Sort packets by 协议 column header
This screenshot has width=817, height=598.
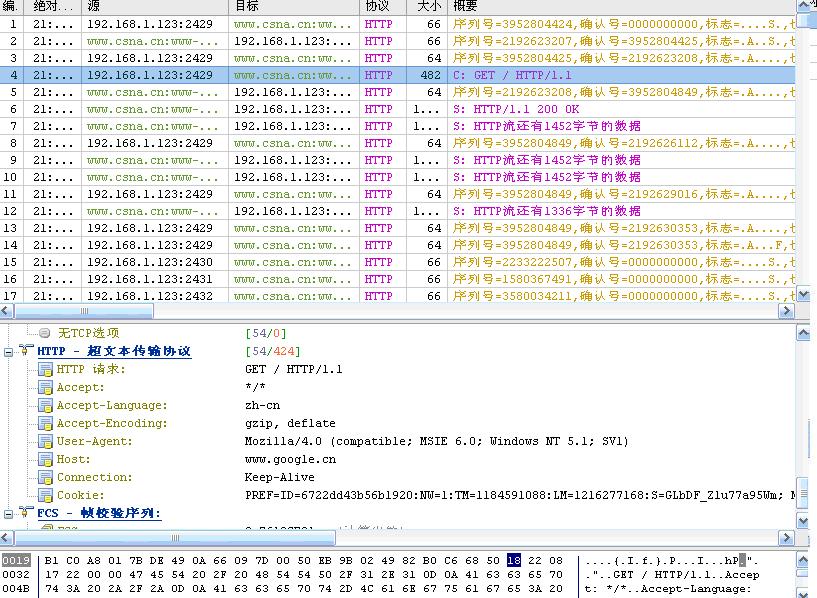point(383,6)
